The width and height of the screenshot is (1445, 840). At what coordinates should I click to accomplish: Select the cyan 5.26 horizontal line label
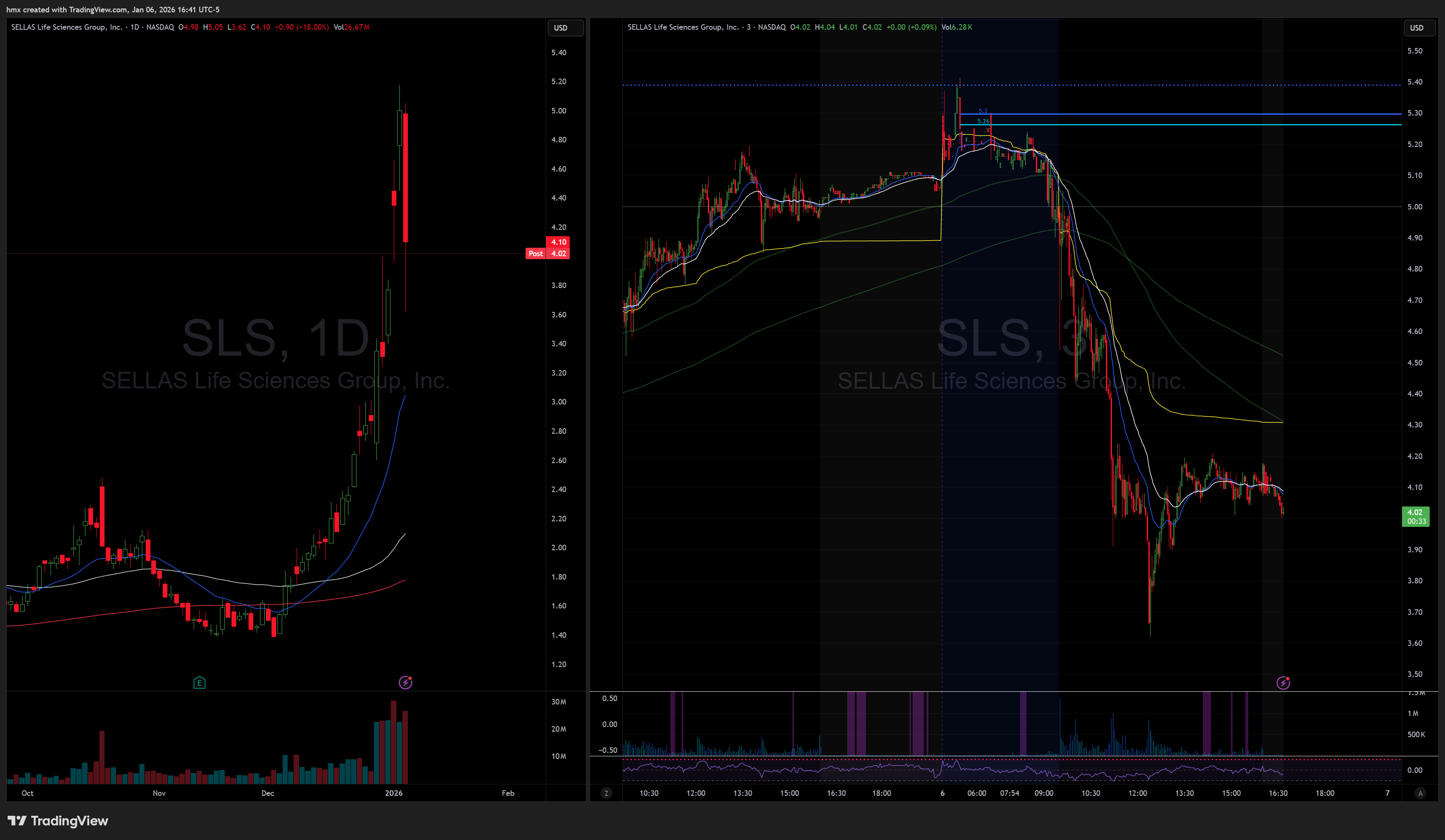point(983,121)
